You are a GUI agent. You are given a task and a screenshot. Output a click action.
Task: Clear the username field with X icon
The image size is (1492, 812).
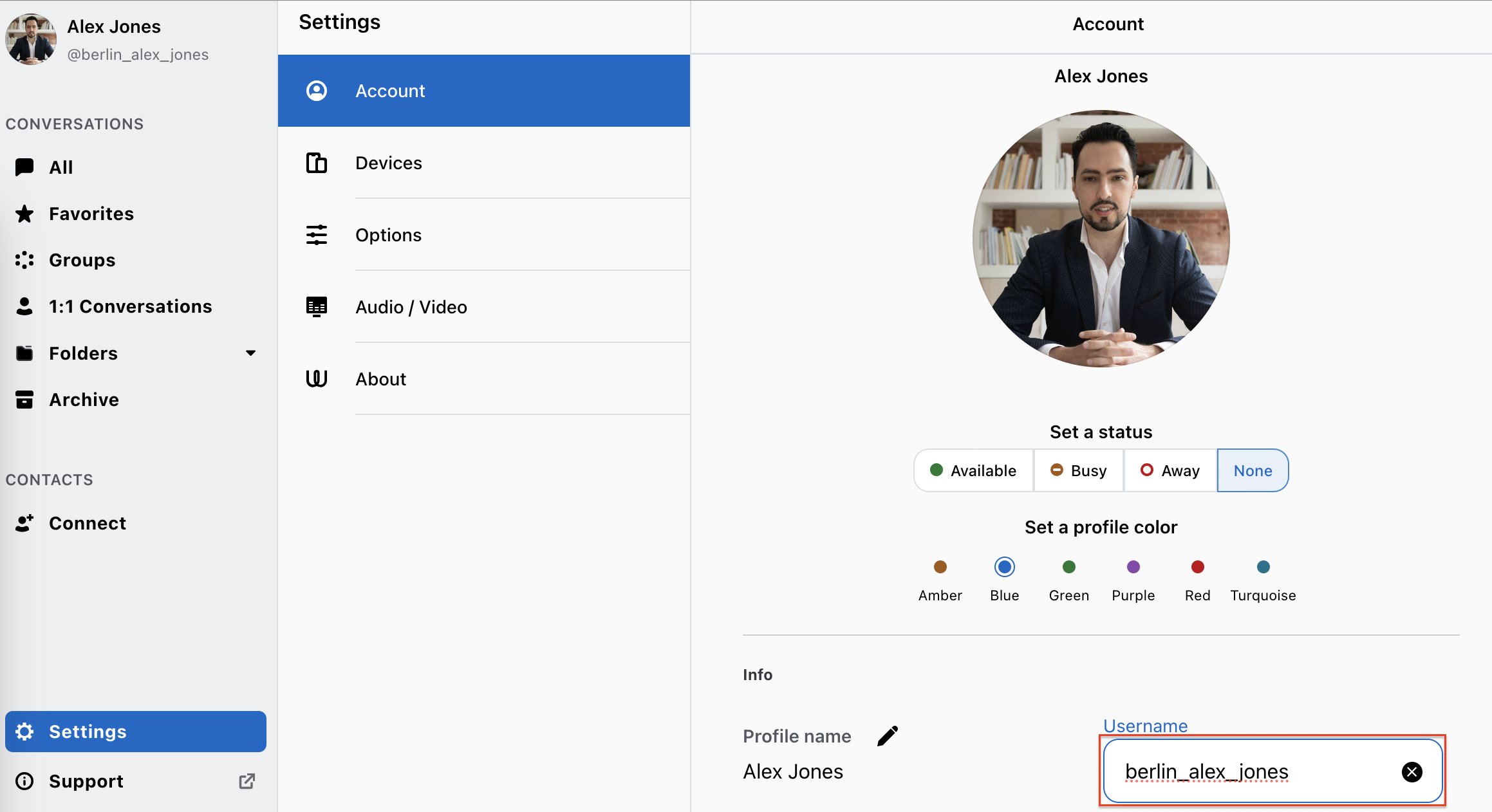coord(1412,771)
